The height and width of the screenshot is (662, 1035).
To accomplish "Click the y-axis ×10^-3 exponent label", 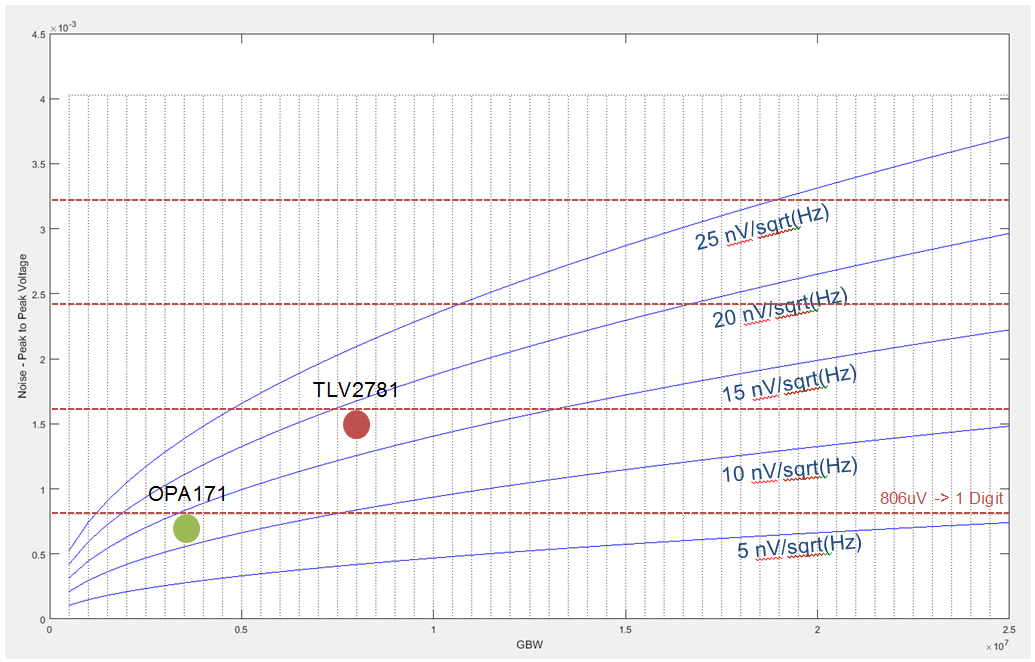I will click(x=65, y=27).
